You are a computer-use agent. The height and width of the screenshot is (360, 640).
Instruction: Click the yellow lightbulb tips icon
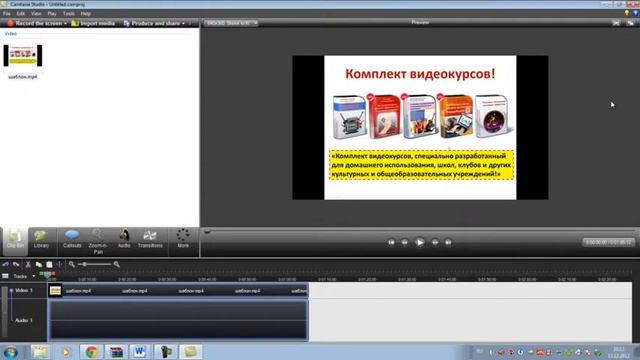pyautogui.click(x=627, y=13)
